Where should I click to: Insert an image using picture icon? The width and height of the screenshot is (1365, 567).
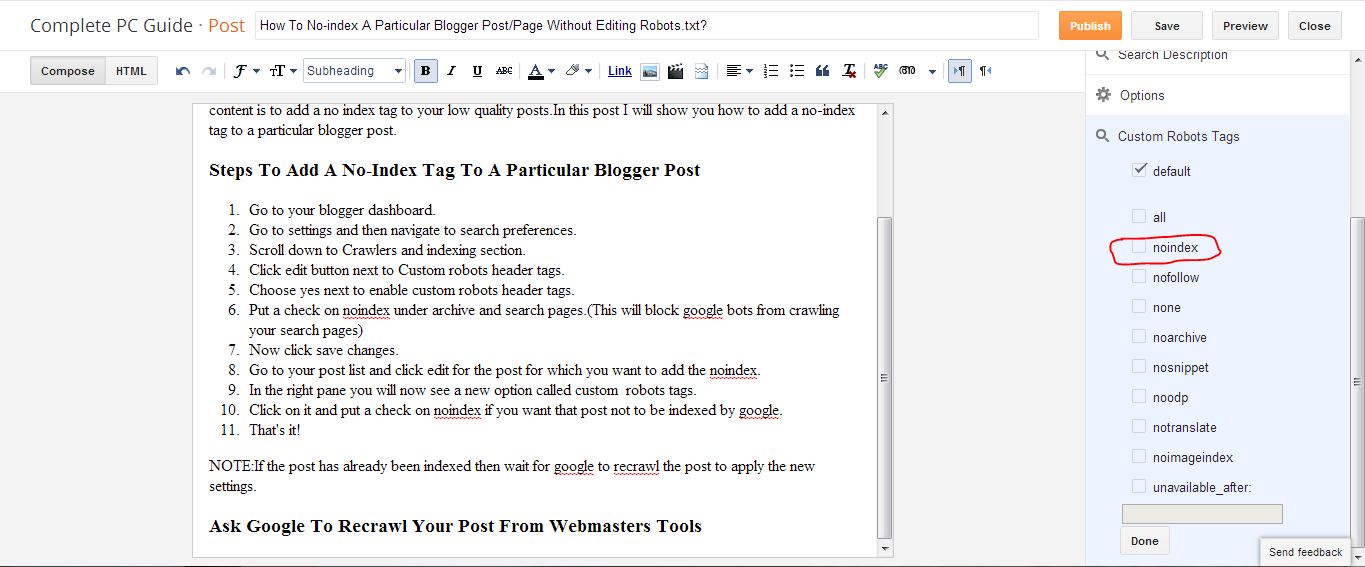pyautogui.click(x=650, y=71)
